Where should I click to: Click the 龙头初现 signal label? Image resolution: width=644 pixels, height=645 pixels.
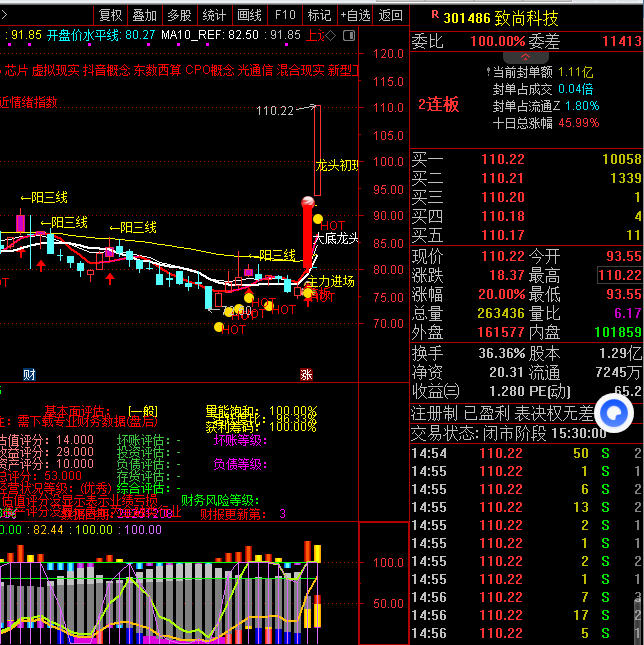(x=336, y=165)
